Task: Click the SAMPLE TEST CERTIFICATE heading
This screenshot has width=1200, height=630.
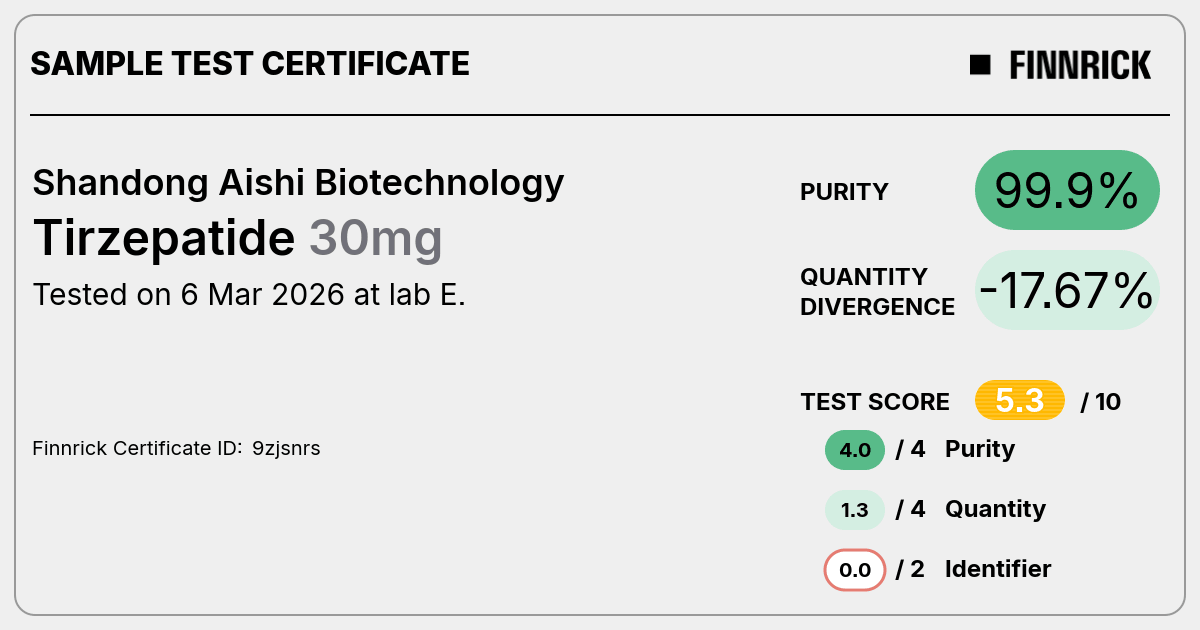Action: coord(250,64)
